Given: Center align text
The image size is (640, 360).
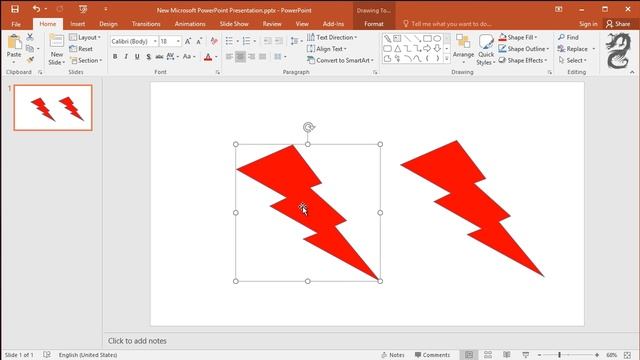Looking at the screenshot, I should [240, 56].
